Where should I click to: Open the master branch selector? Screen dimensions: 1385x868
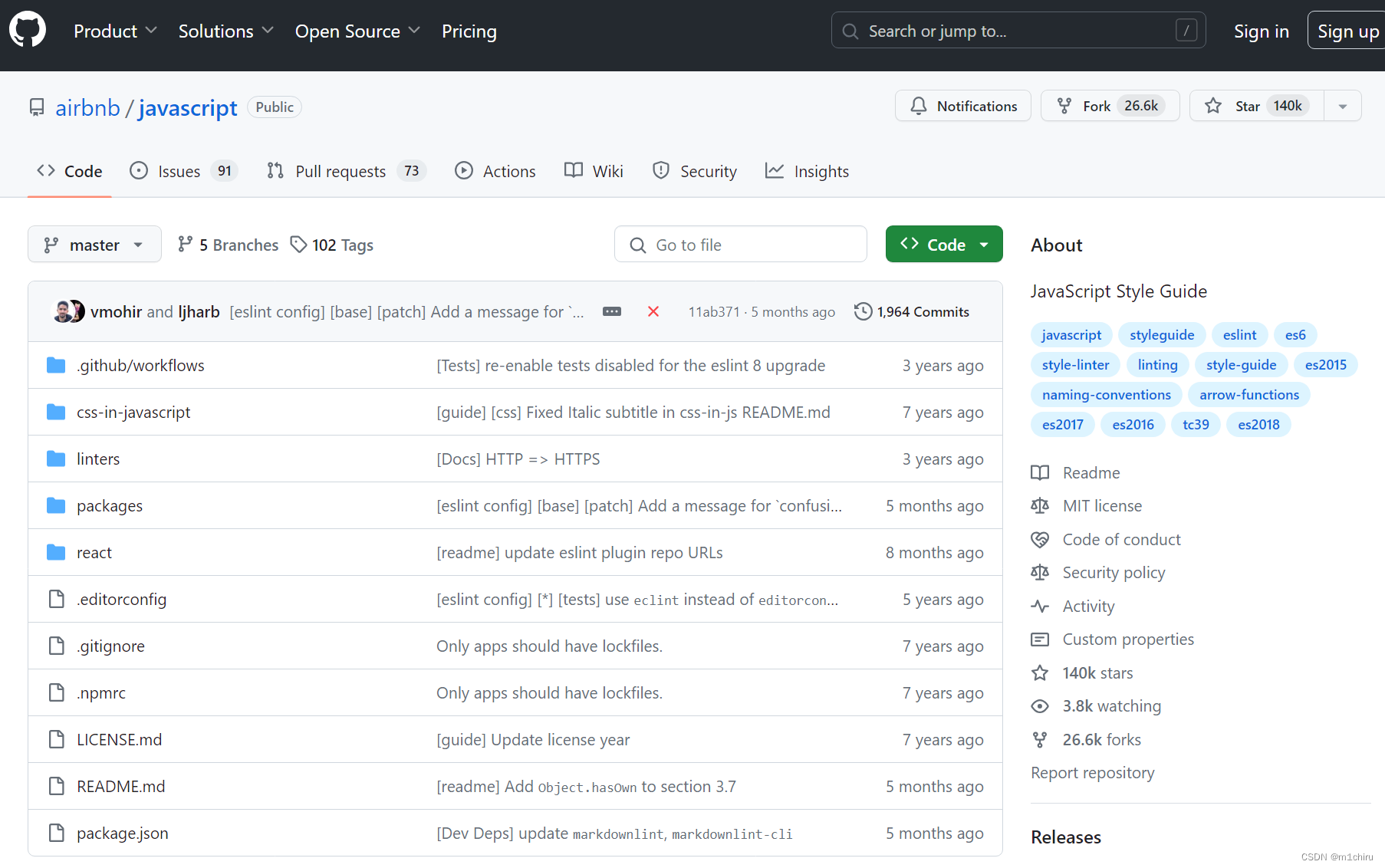[x=94, y=245]
